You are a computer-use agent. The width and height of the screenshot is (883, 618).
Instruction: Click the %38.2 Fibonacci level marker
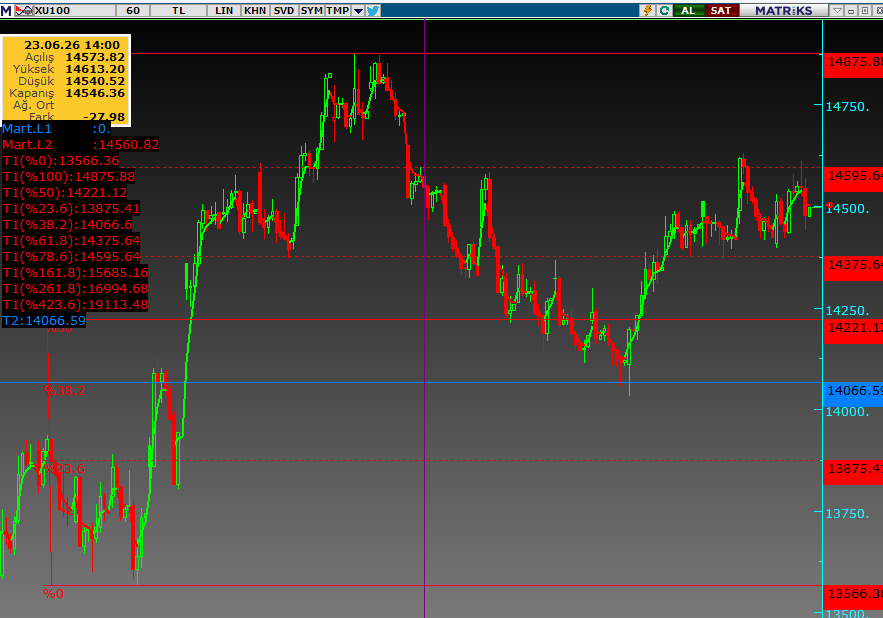coord(65,390)
